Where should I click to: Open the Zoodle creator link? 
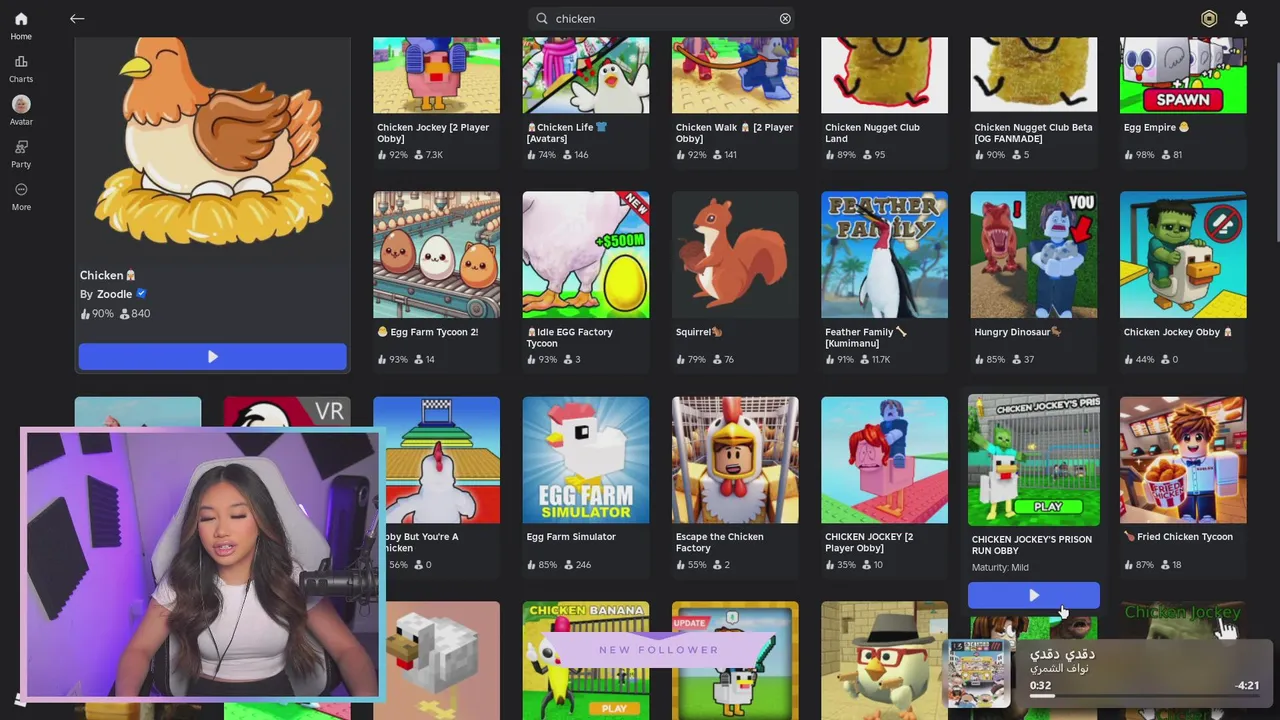pyautogui.click(x=114, y=294)
